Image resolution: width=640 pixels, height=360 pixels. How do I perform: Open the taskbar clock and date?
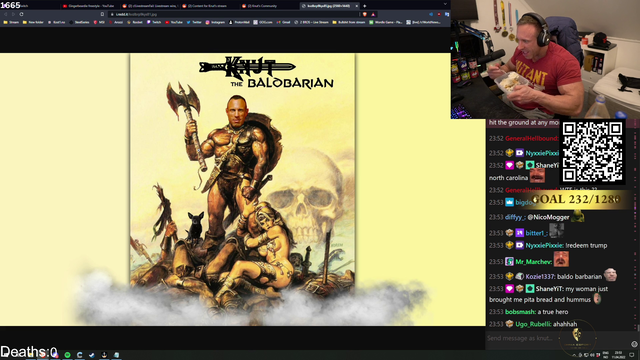619,355
